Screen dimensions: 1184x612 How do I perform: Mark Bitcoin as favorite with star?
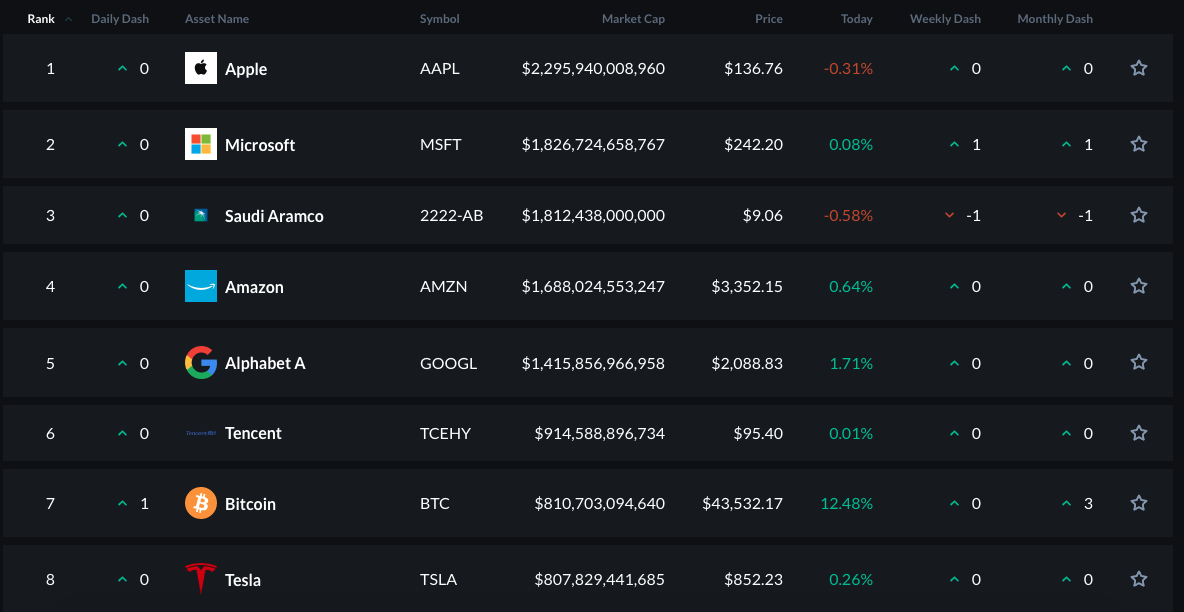(x=1139, y=502)
